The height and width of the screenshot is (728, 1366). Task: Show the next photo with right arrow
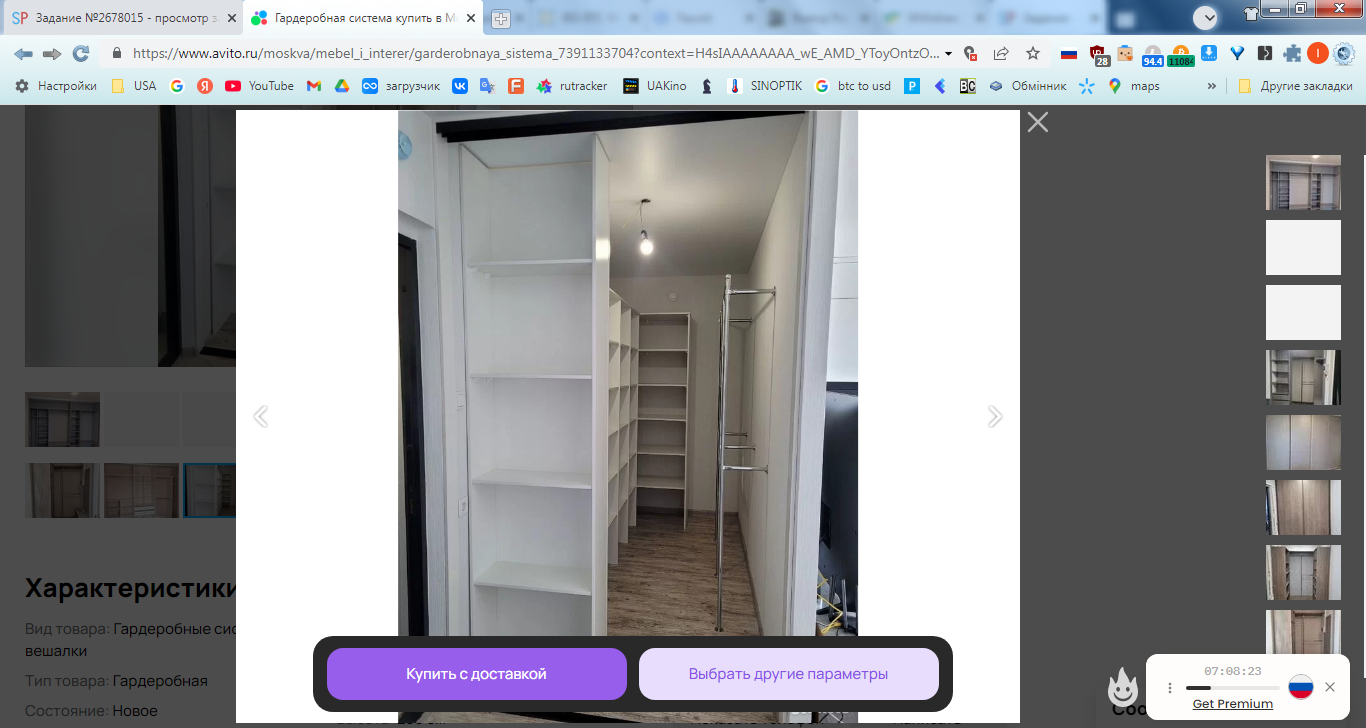point(994,416)
